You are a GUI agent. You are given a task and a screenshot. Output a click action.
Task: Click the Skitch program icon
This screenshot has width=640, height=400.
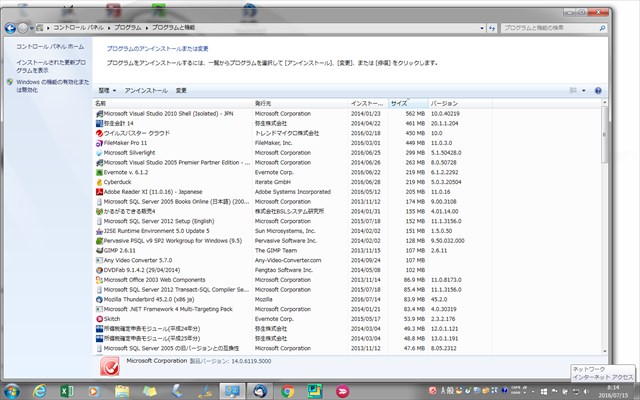pos(99,319)
